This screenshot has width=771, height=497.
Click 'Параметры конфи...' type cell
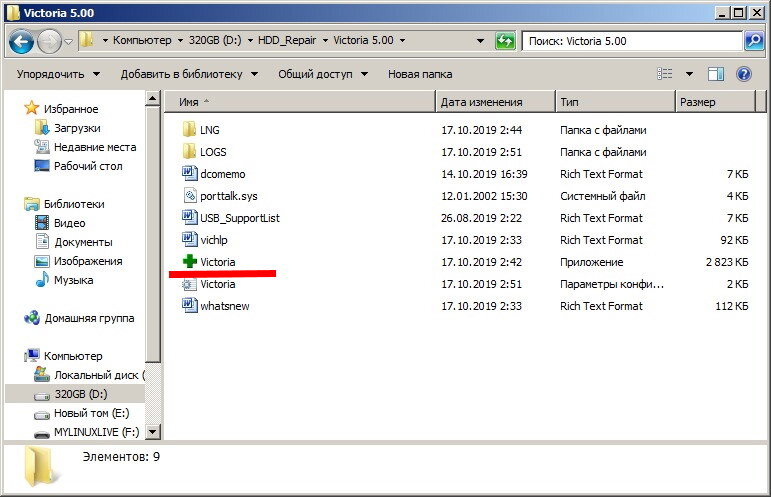point(612,284)
